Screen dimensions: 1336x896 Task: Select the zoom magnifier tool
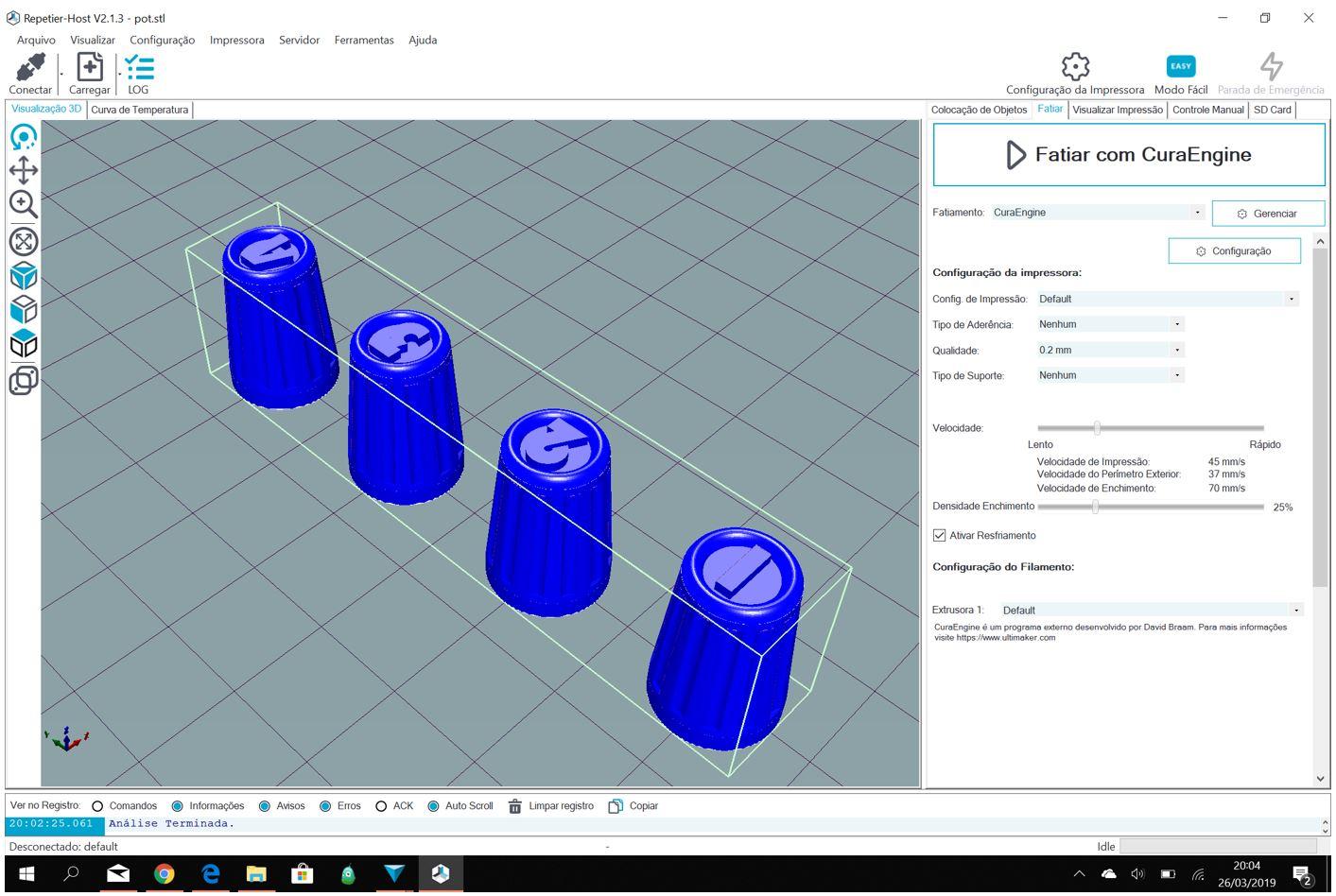tap(24, 204)
